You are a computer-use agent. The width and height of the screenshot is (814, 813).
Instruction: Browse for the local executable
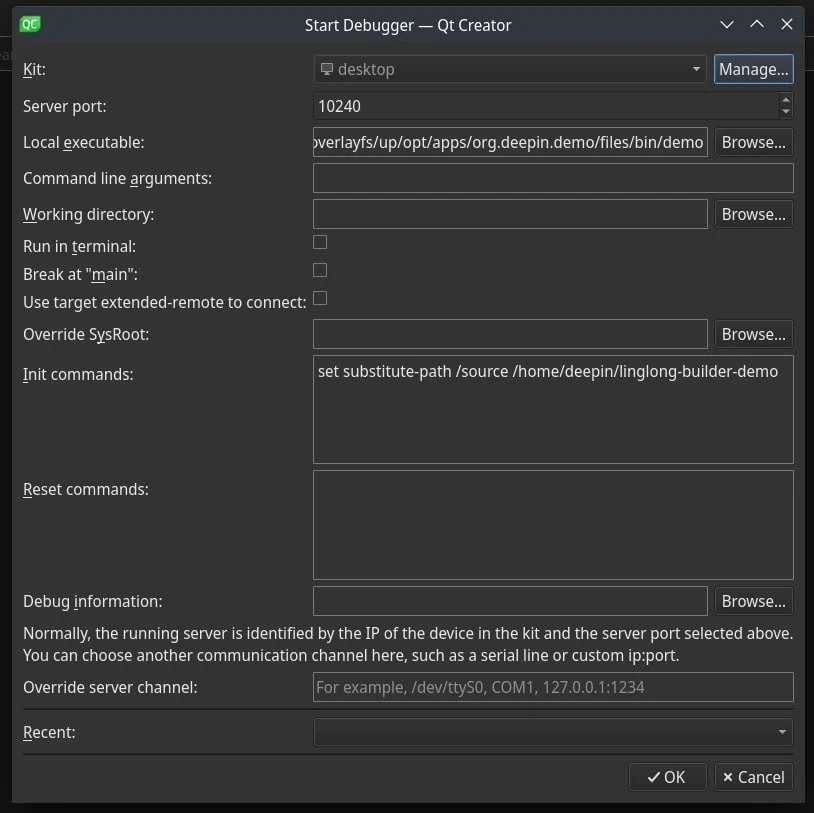(753, 142)
